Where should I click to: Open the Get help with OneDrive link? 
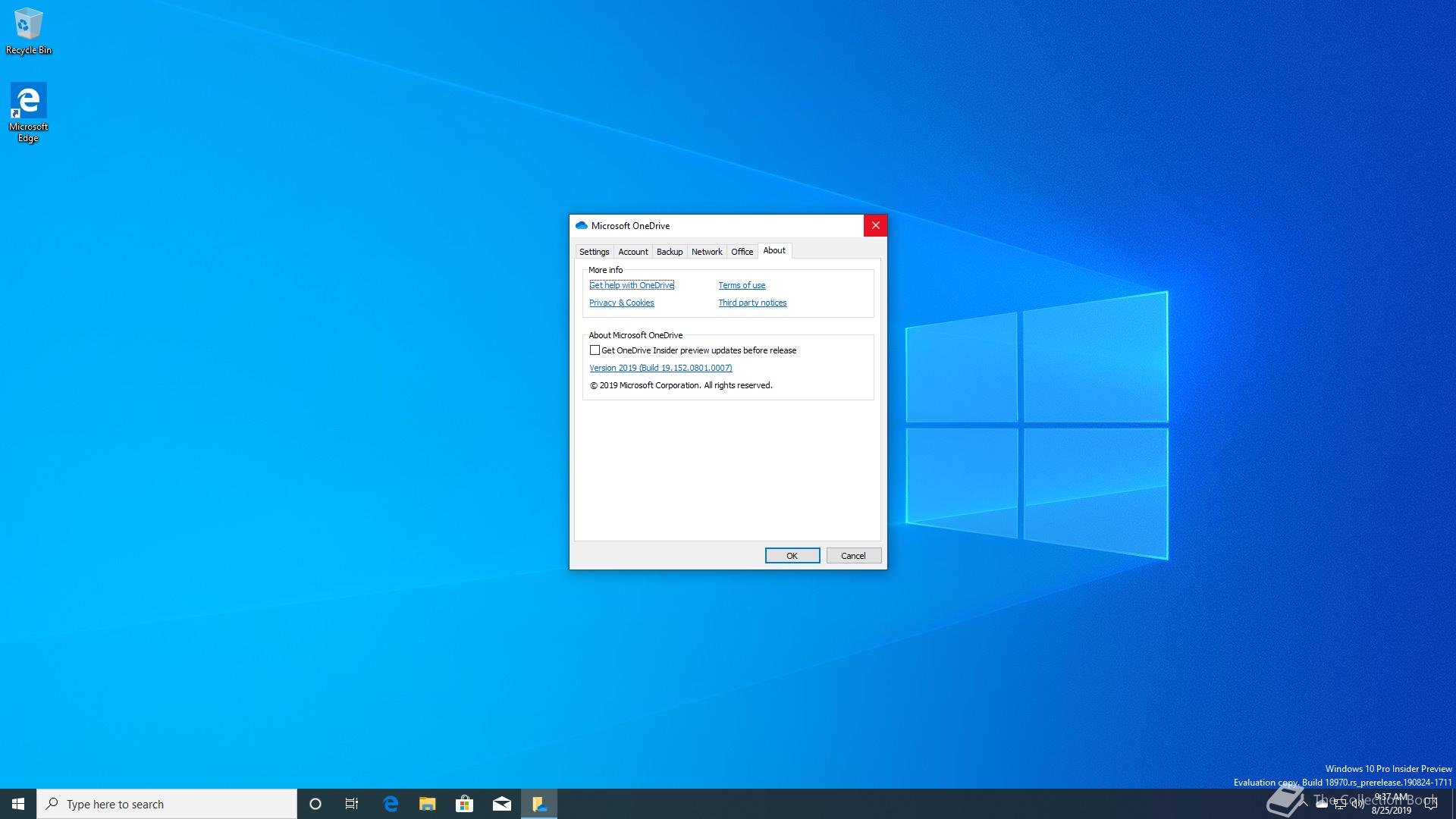tap(632, 285)
